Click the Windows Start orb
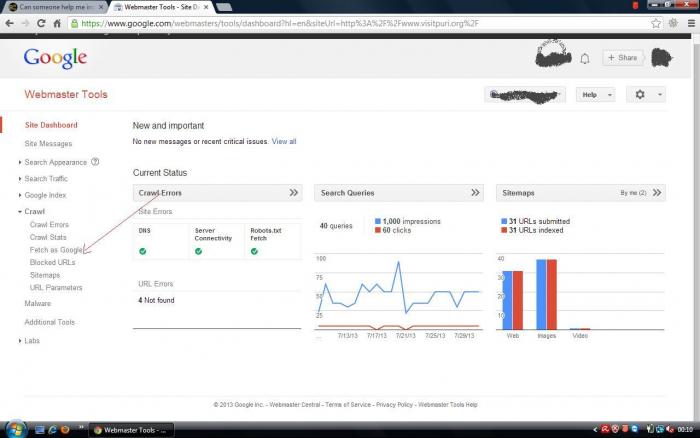700x438 pixels. point(16,430)
